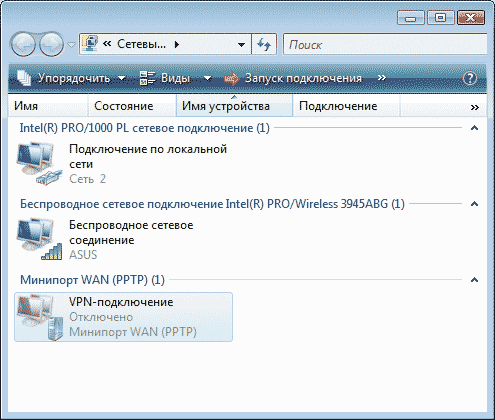Screen dimensions: 495x420
Task: Open the Упорядочить menu
Action: tap(71, 78)
